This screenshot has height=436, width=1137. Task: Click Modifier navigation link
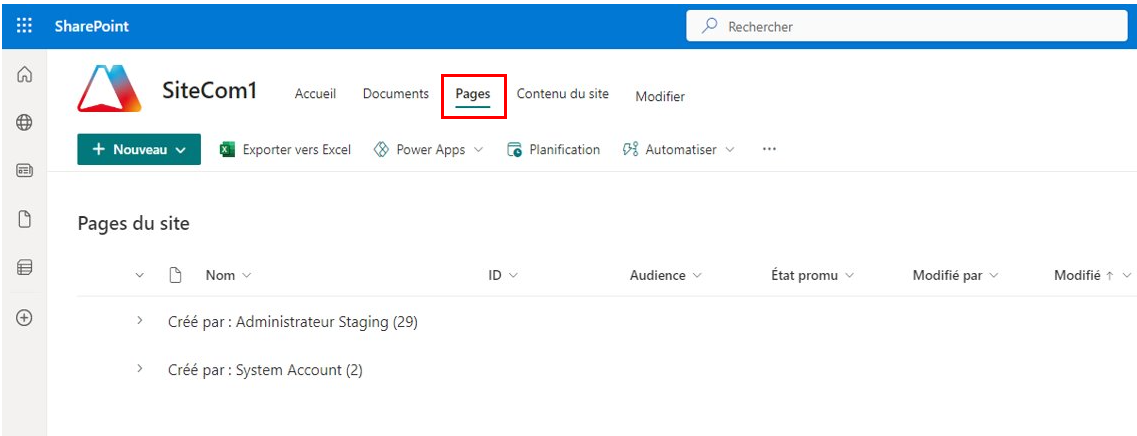pos(660,96)
